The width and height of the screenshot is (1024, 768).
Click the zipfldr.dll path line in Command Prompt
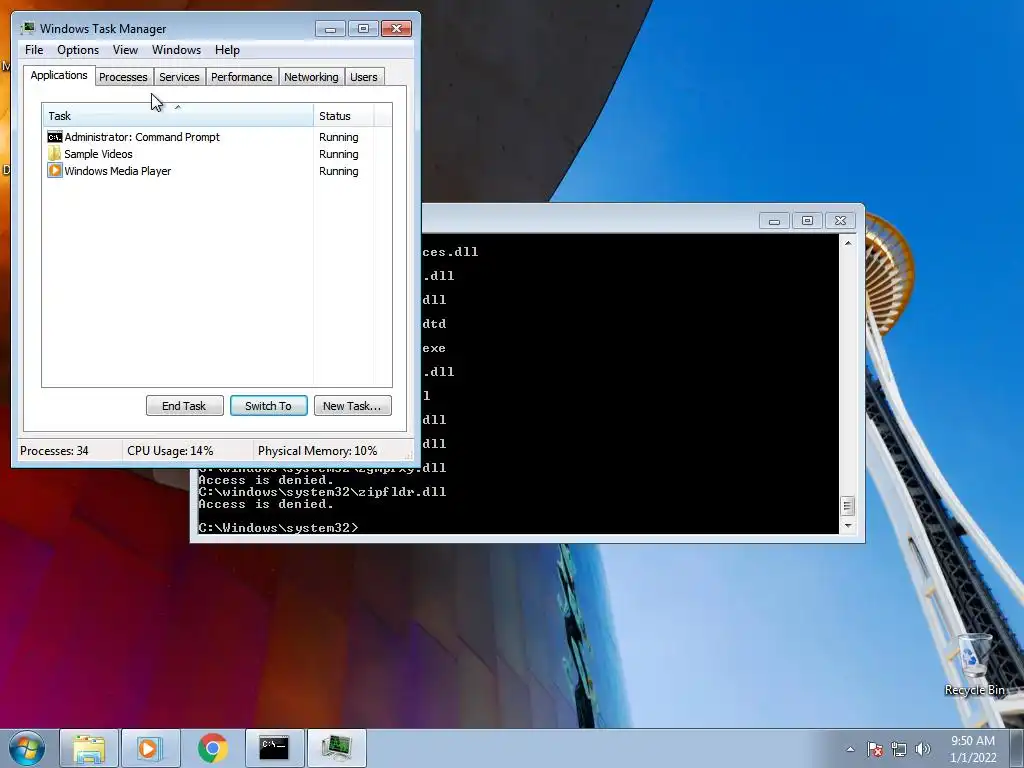pos(322,492)
